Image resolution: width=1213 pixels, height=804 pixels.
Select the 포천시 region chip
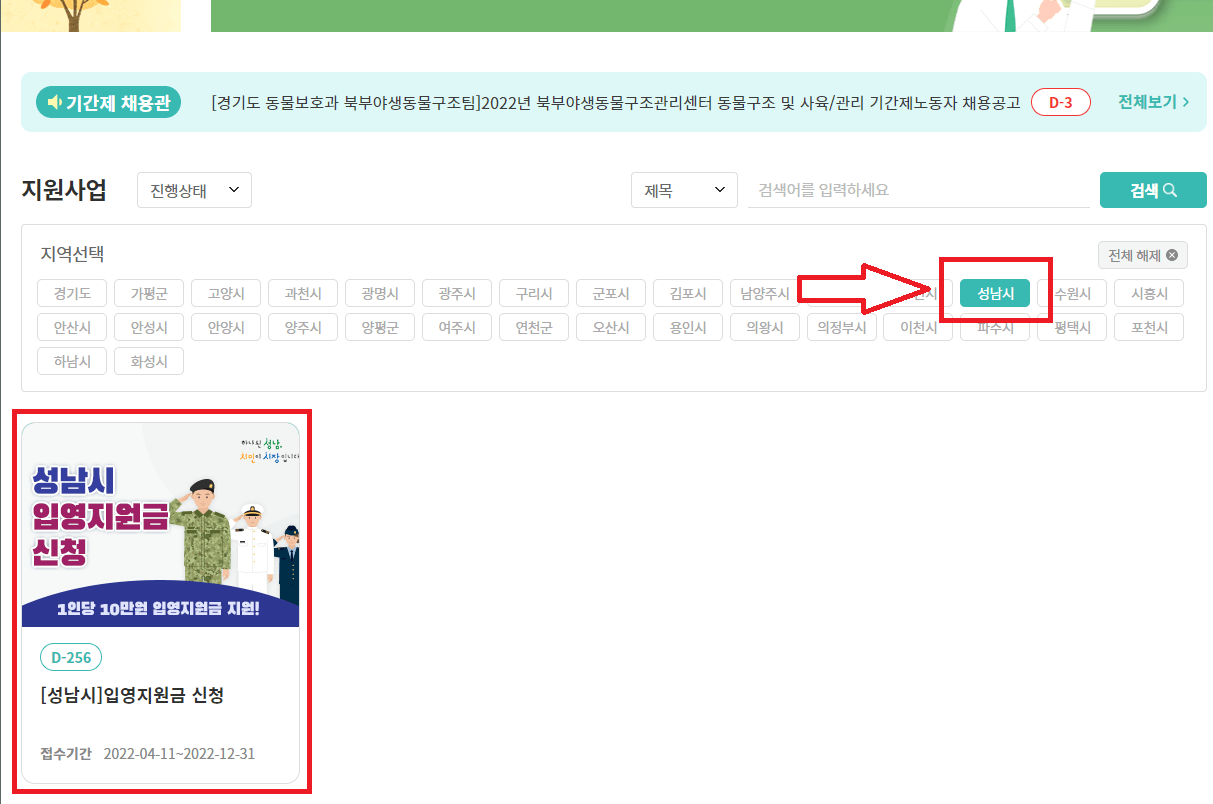1149,327
